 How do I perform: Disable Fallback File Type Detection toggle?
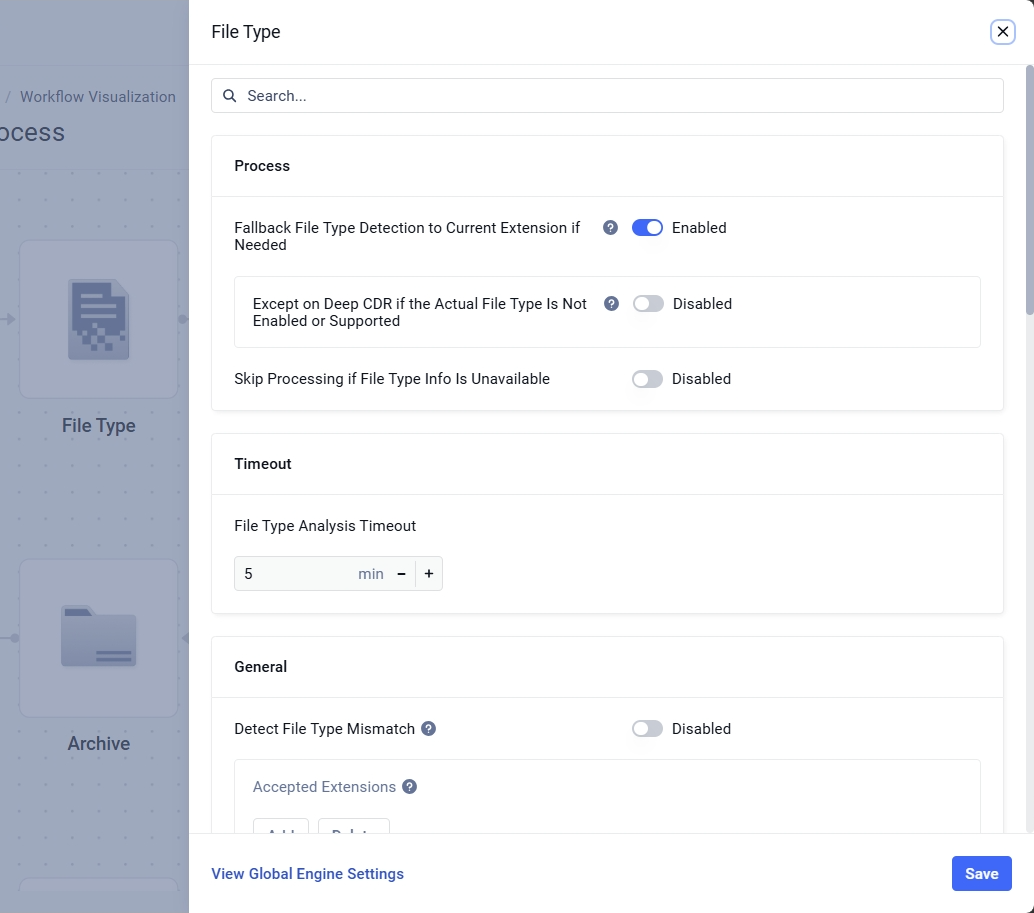coord(647,227)
